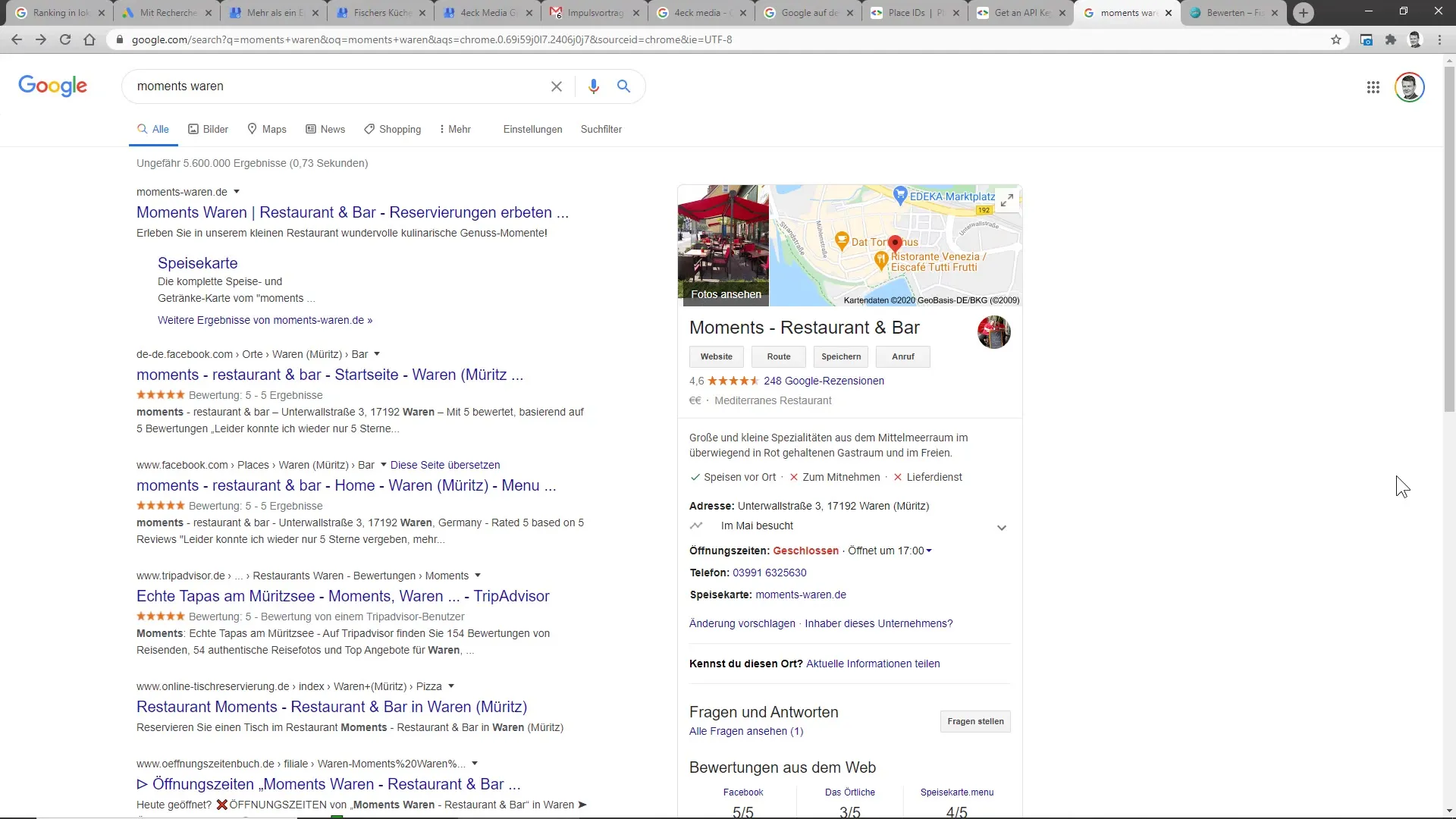Open the Google account avatar
This screenshot has width=1456, height=819.
tap(1410, 87)
